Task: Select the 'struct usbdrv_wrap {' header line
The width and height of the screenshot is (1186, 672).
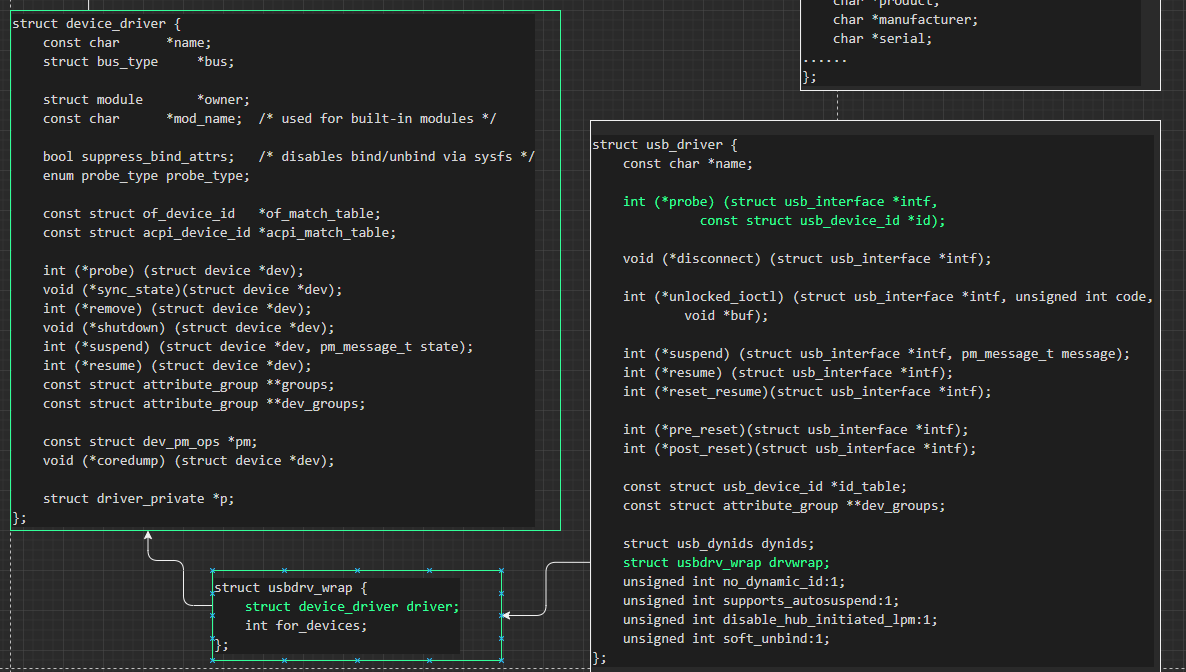Action: 290,587
